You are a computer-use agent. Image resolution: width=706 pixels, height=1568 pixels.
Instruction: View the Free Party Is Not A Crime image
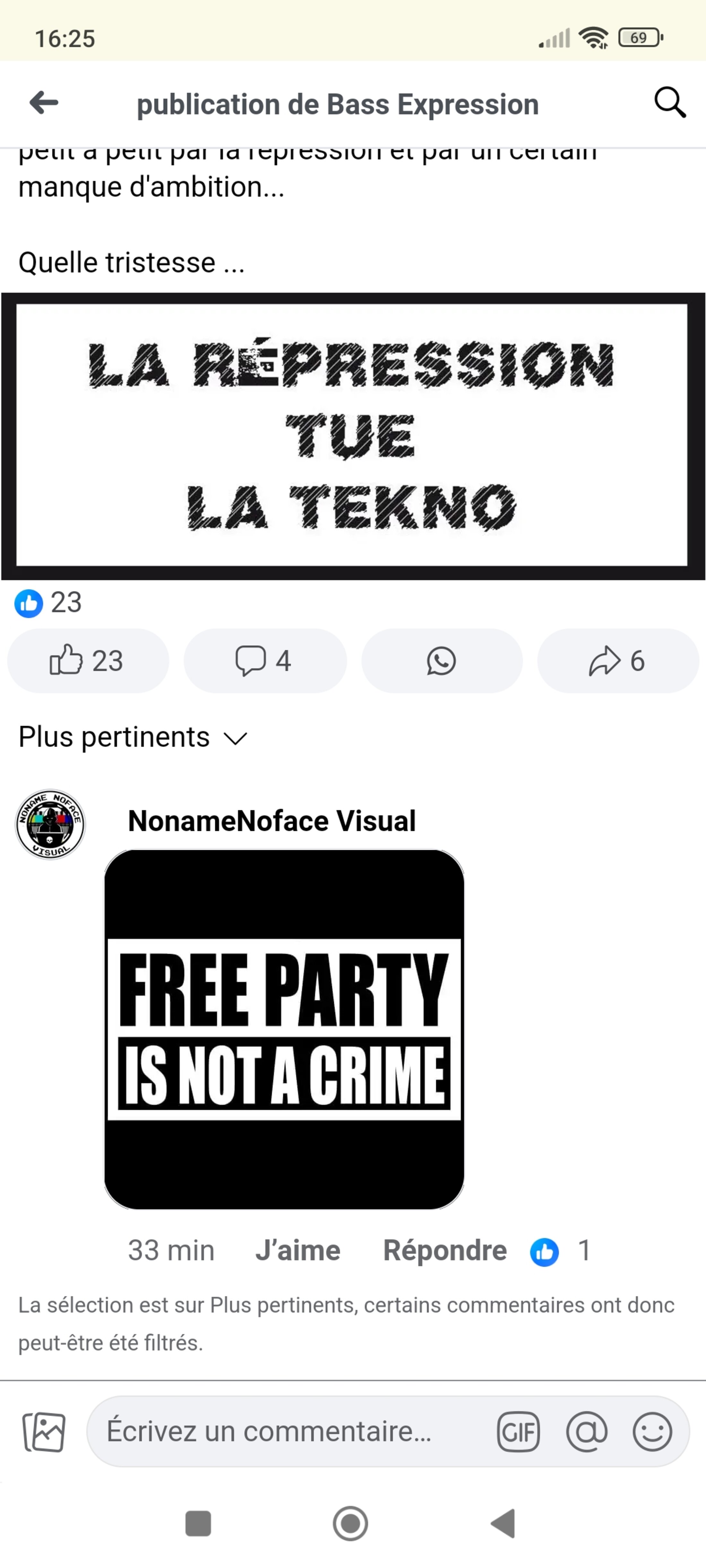(284, 1029)
